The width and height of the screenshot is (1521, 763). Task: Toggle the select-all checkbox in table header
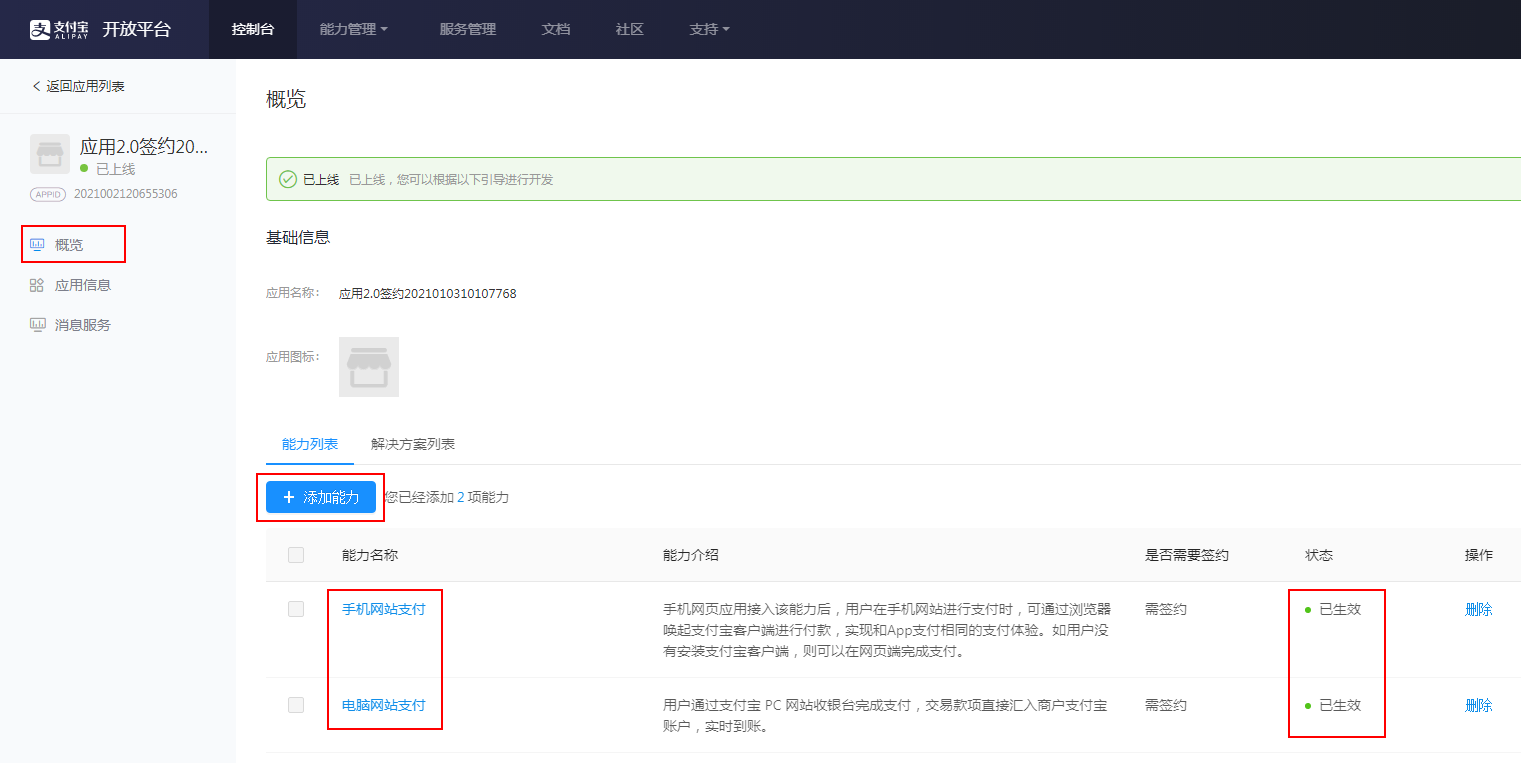click(296, 555)
